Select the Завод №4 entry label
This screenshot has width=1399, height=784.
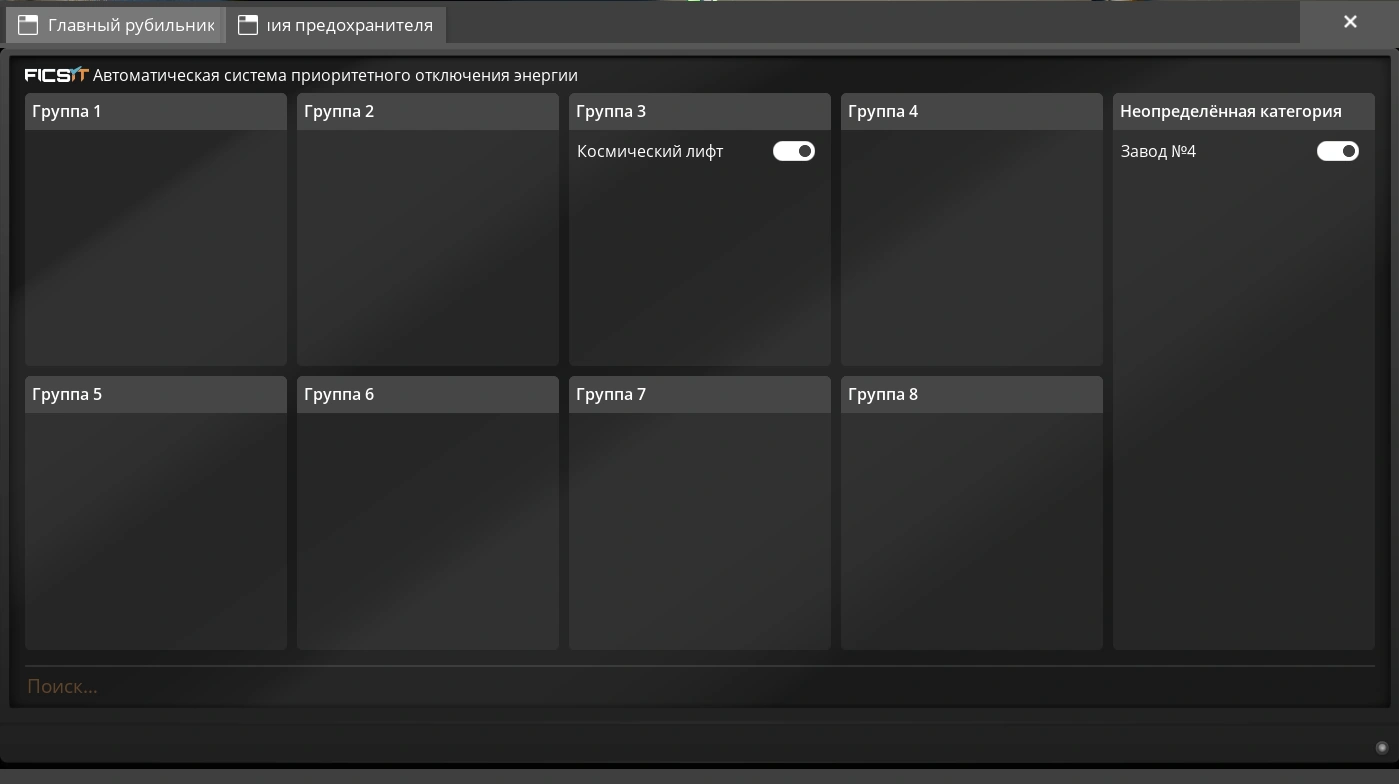1158,152
